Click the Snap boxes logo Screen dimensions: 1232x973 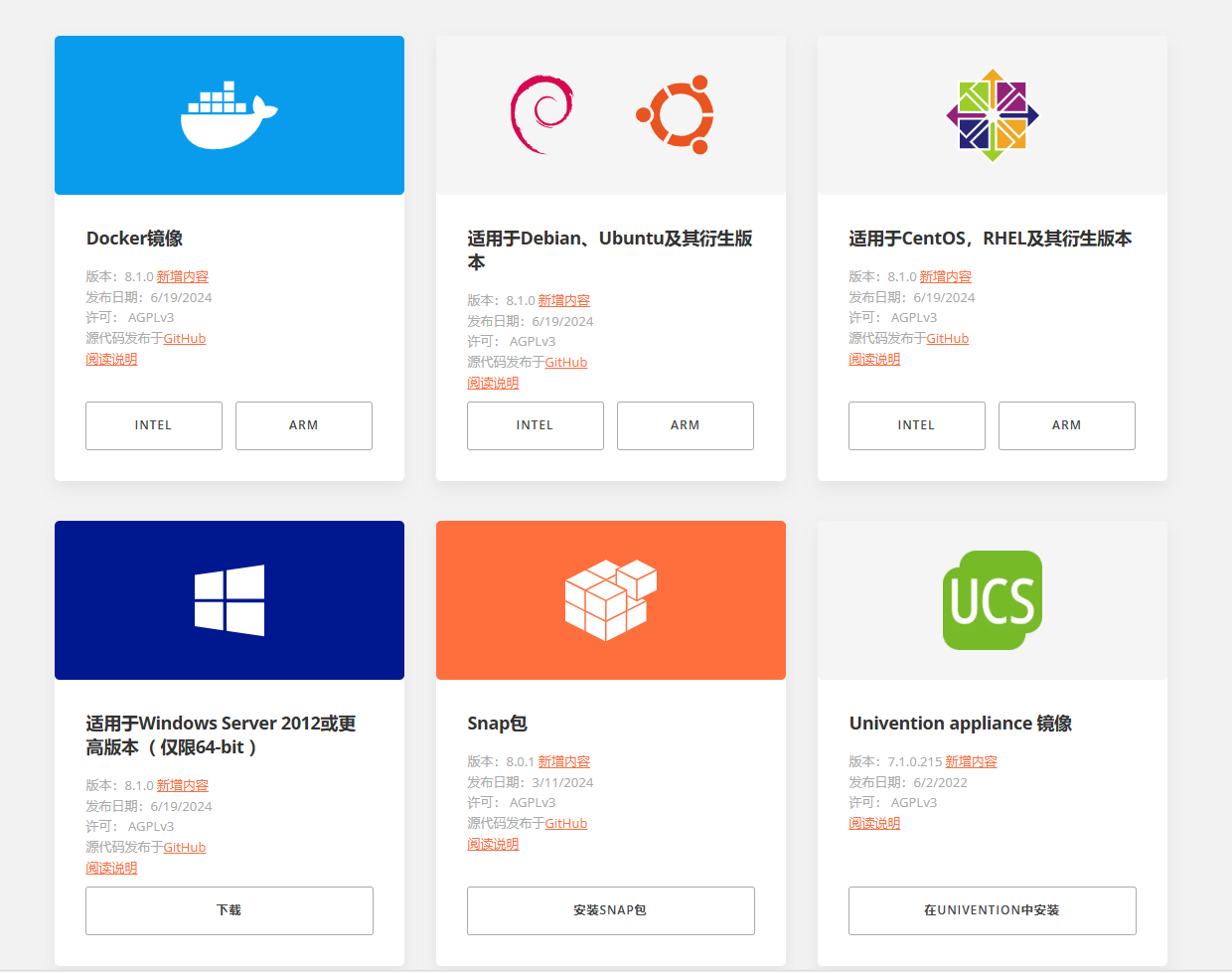(610, 600)
